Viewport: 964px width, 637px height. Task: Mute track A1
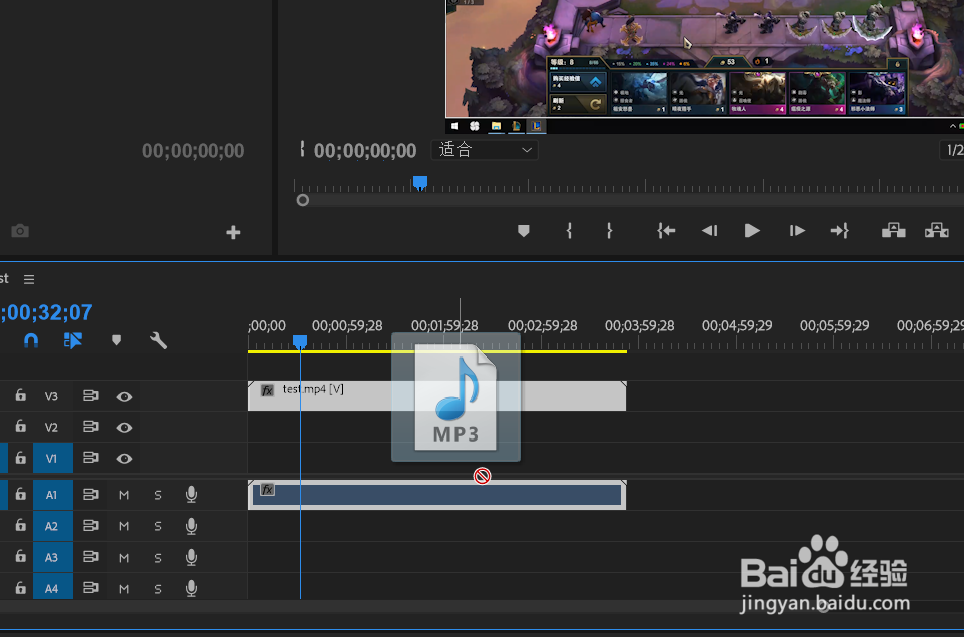124,495
